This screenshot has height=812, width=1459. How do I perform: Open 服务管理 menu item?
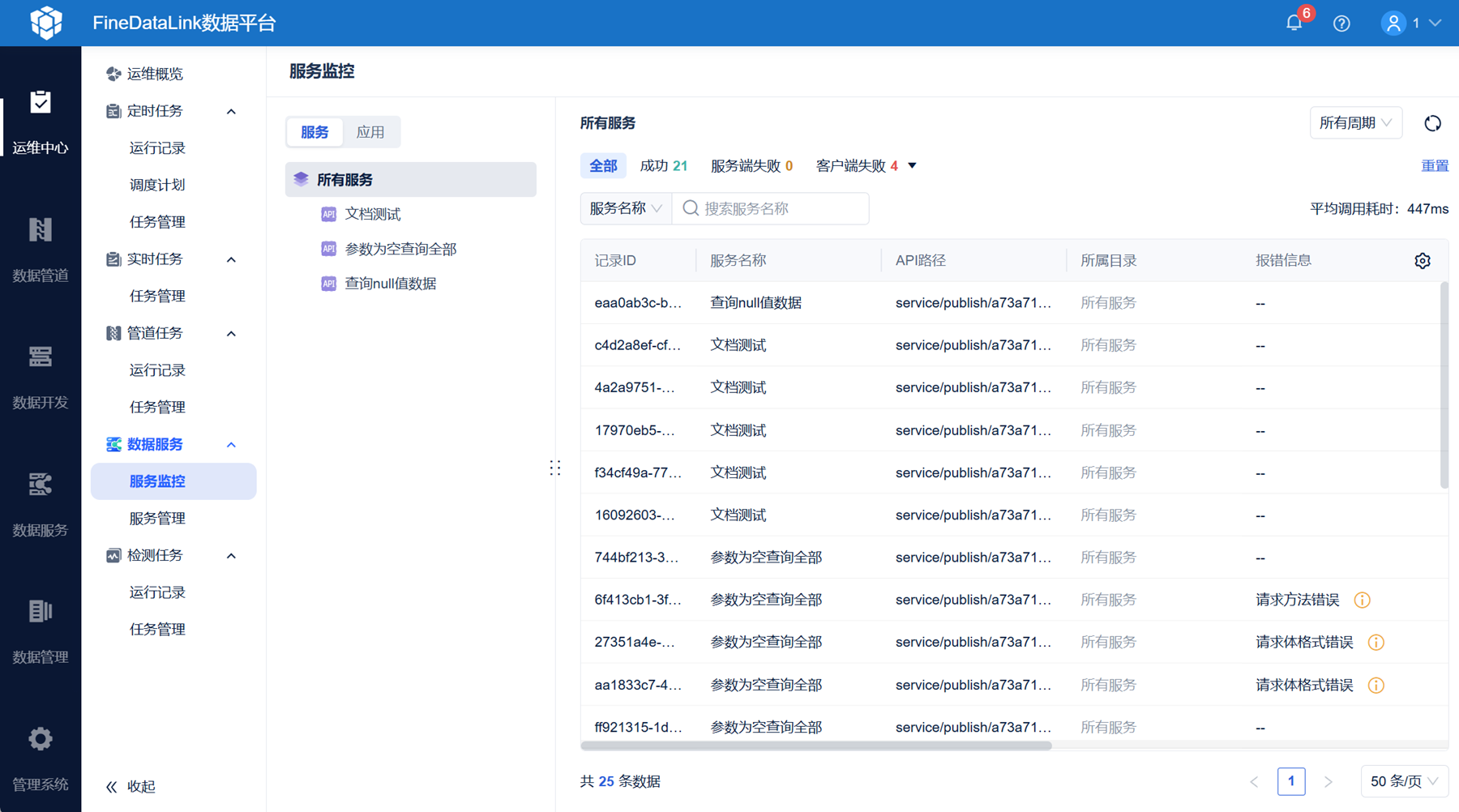pyautogui.click(x=157, y=518)
